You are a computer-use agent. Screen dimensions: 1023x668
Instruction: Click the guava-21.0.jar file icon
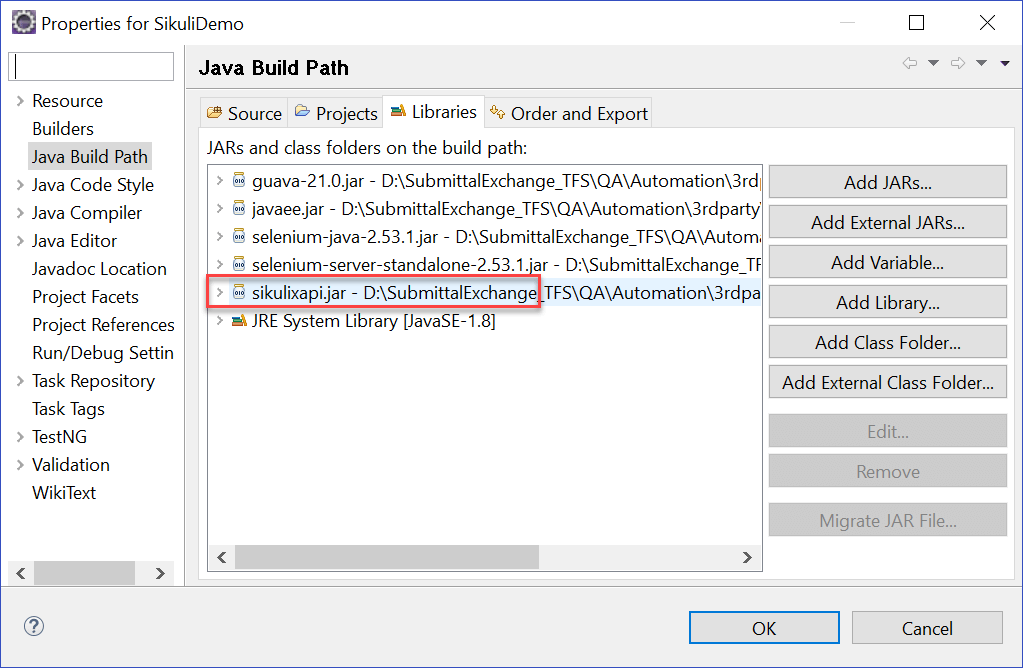point(239,181)
